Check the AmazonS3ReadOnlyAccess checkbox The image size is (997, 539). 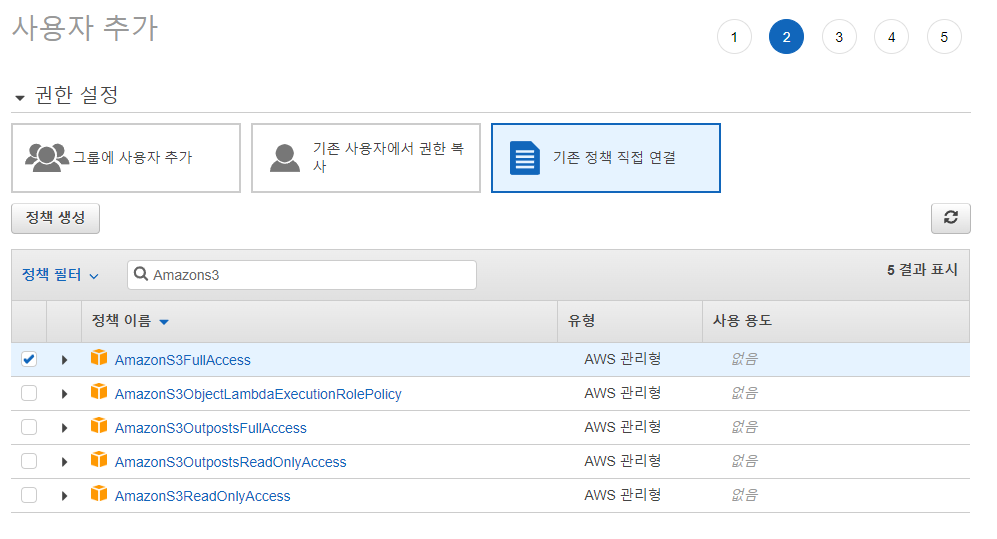coord(29,495)
